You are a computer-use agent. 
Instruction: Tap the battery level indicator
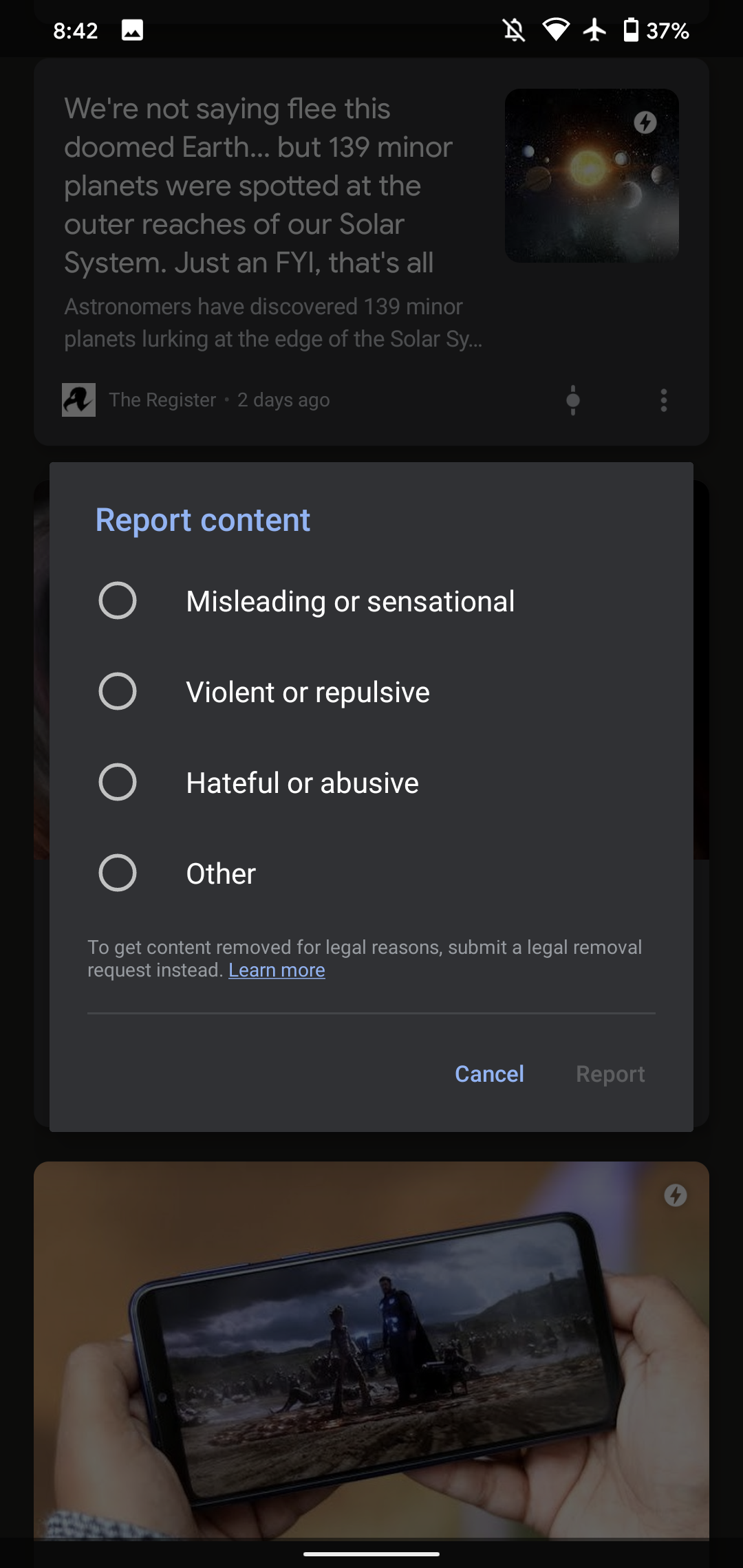click(632, 29)
